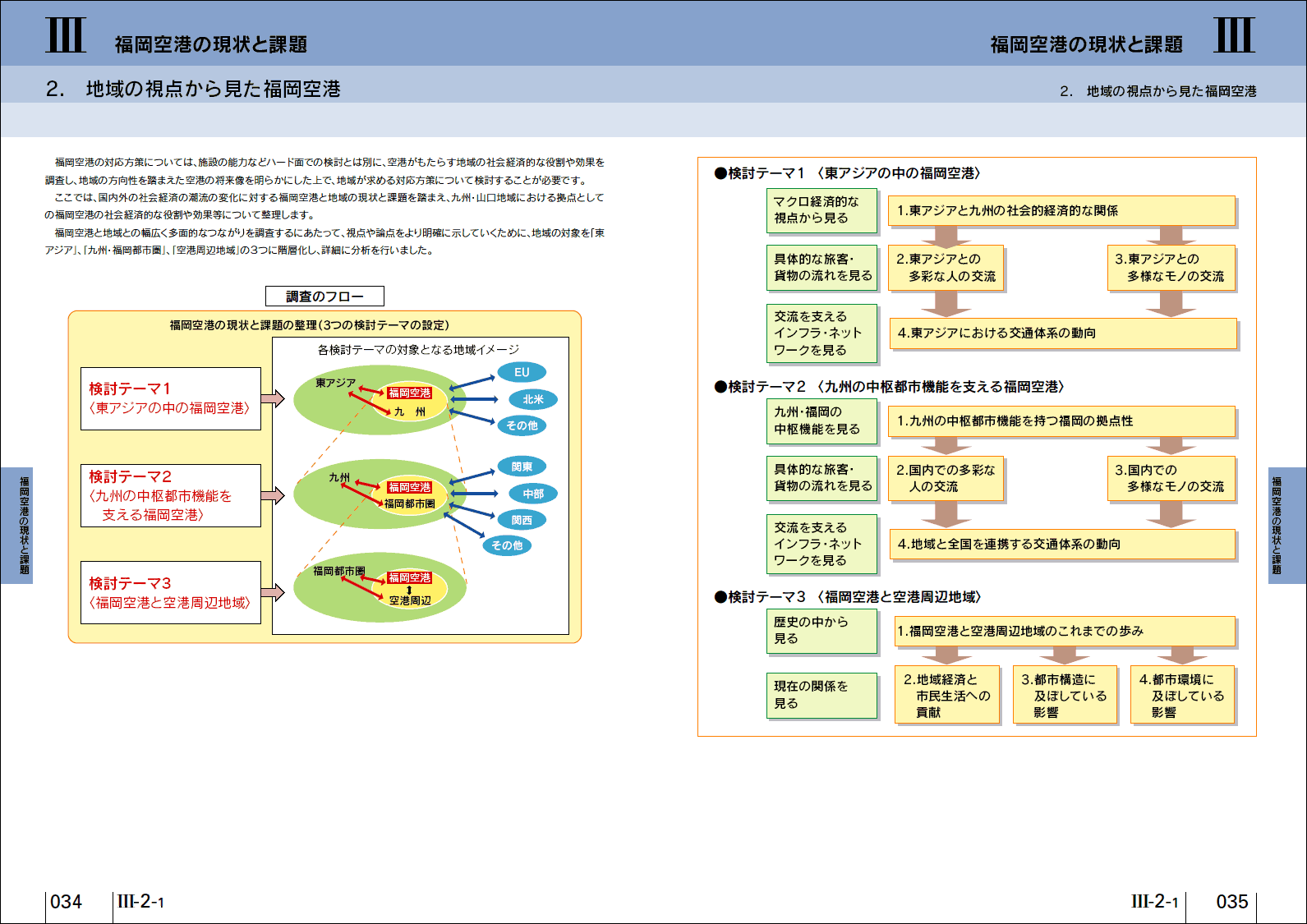The image size is (1307, 924).
Task: Click the '現在の関係を見る' green box
Action: [821, 695]
